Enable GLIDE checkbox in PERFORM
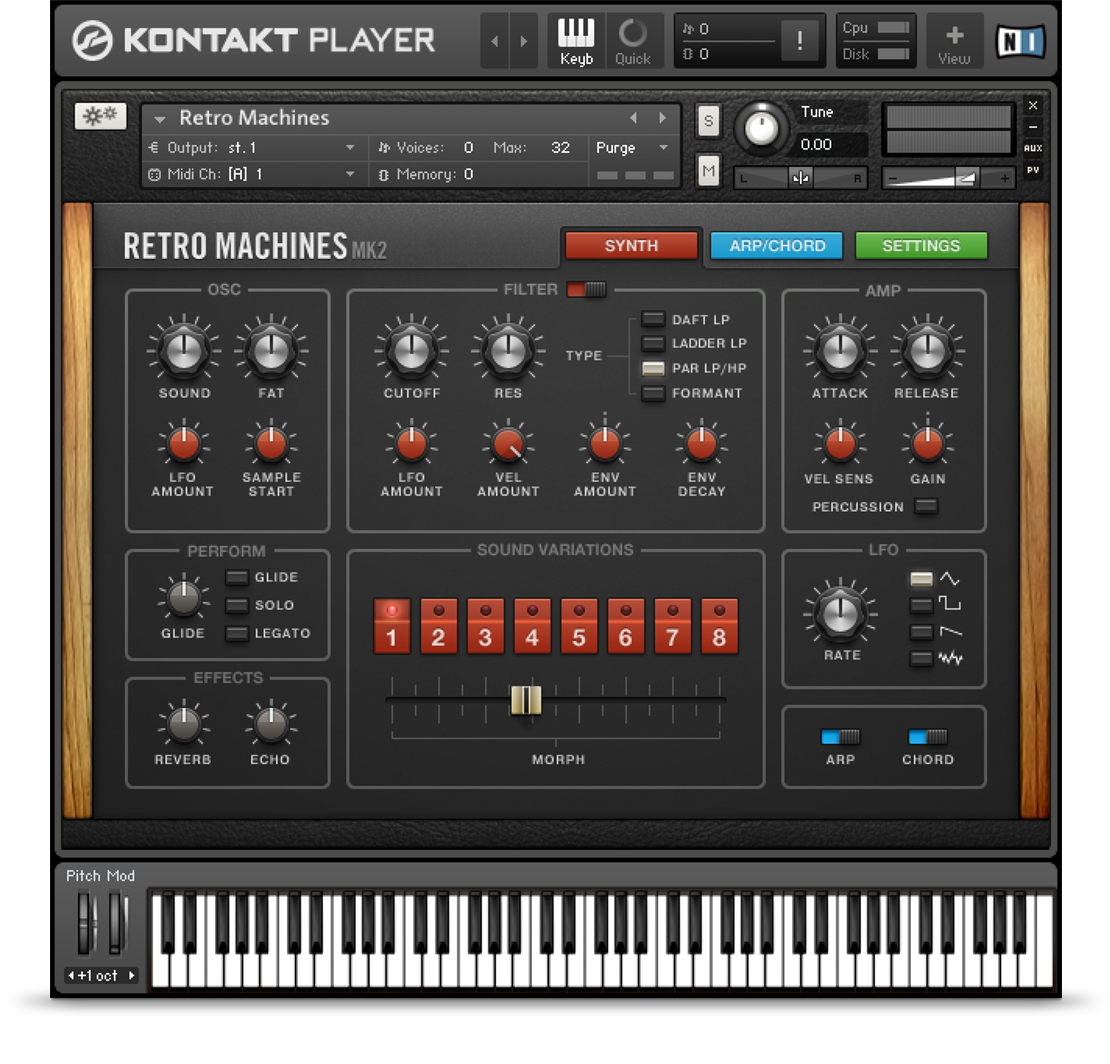The height and width of the screenshot is (1064, 1110). [236, 577]
